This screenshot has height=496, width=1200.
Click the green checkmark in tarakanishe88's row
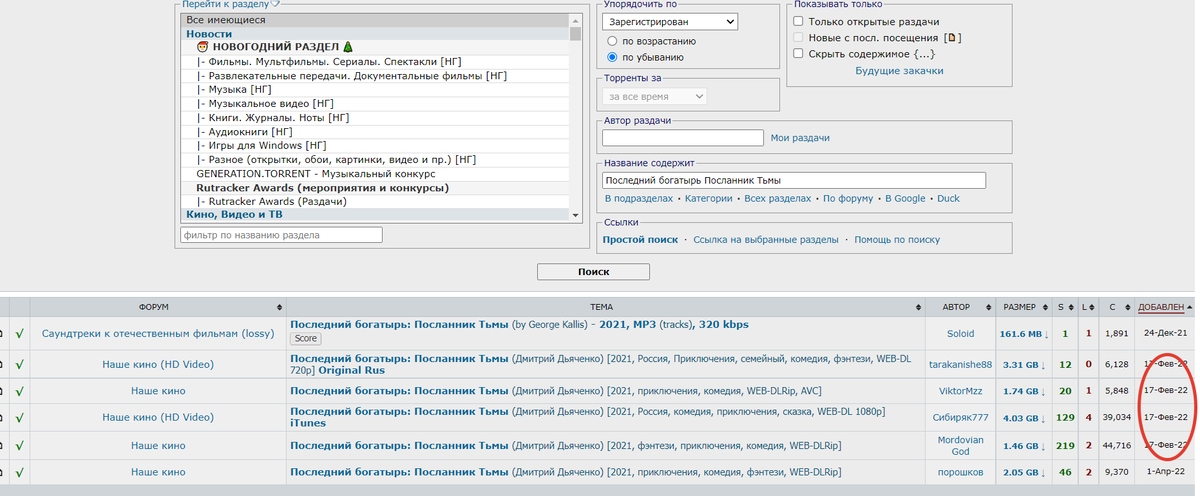19,364
